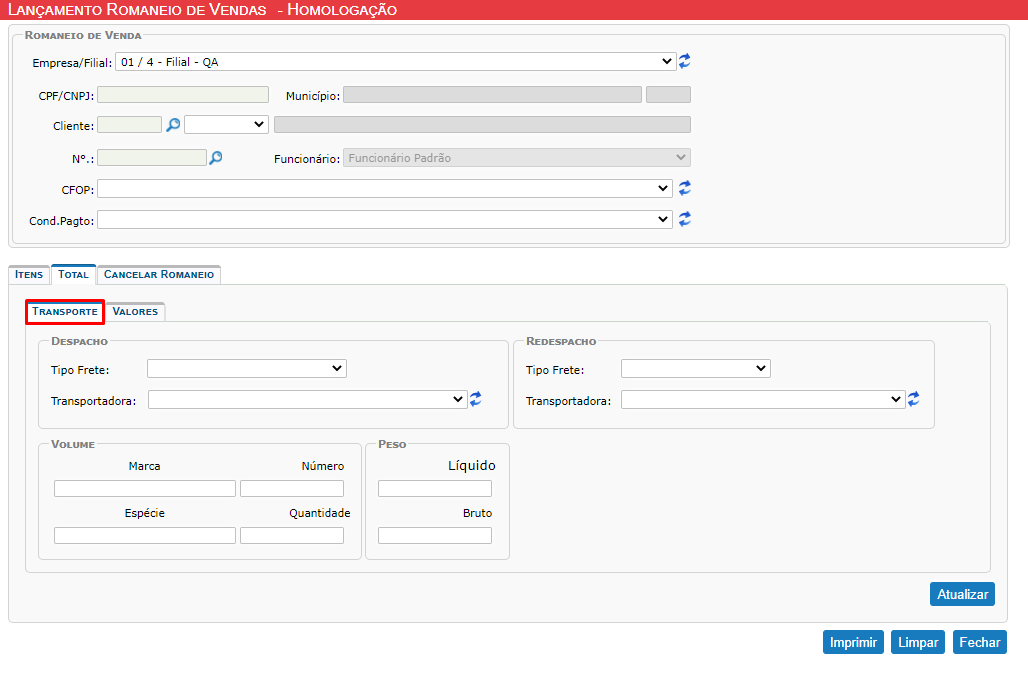Image resolution: width=1028 pixels, height=674 pixels.
Task: Switch to the Itens tab
Action: pos(29,275)
